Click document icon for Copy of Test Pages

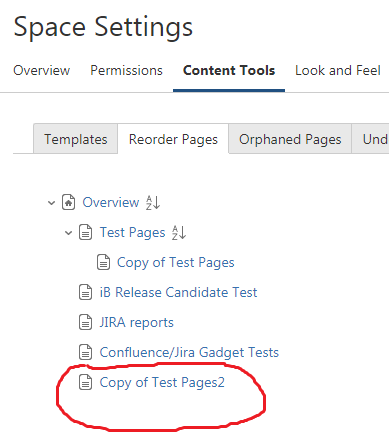coord(103,262)
